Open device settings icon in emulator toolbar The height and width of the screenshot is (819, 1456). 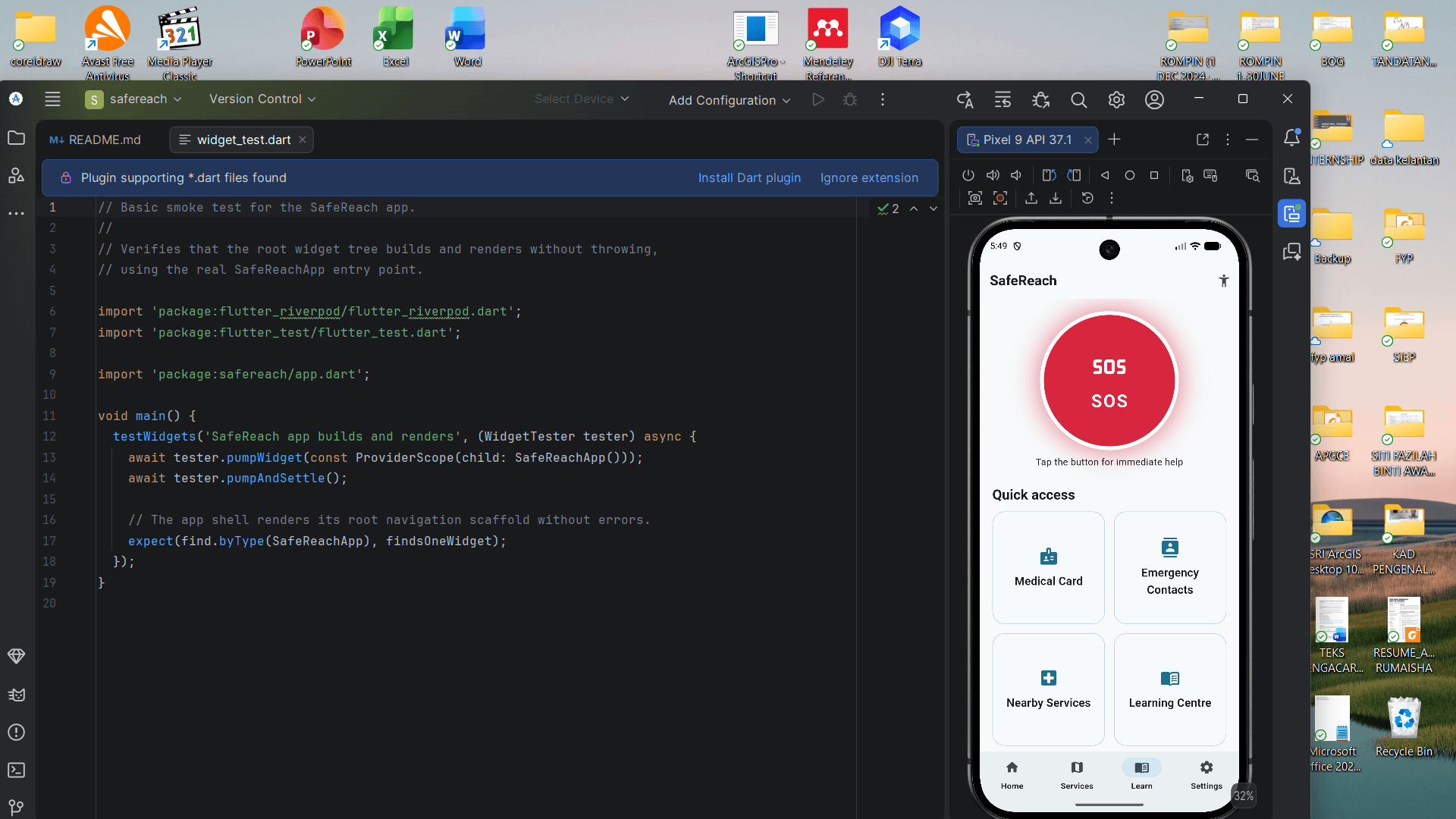pos(1188,176)
